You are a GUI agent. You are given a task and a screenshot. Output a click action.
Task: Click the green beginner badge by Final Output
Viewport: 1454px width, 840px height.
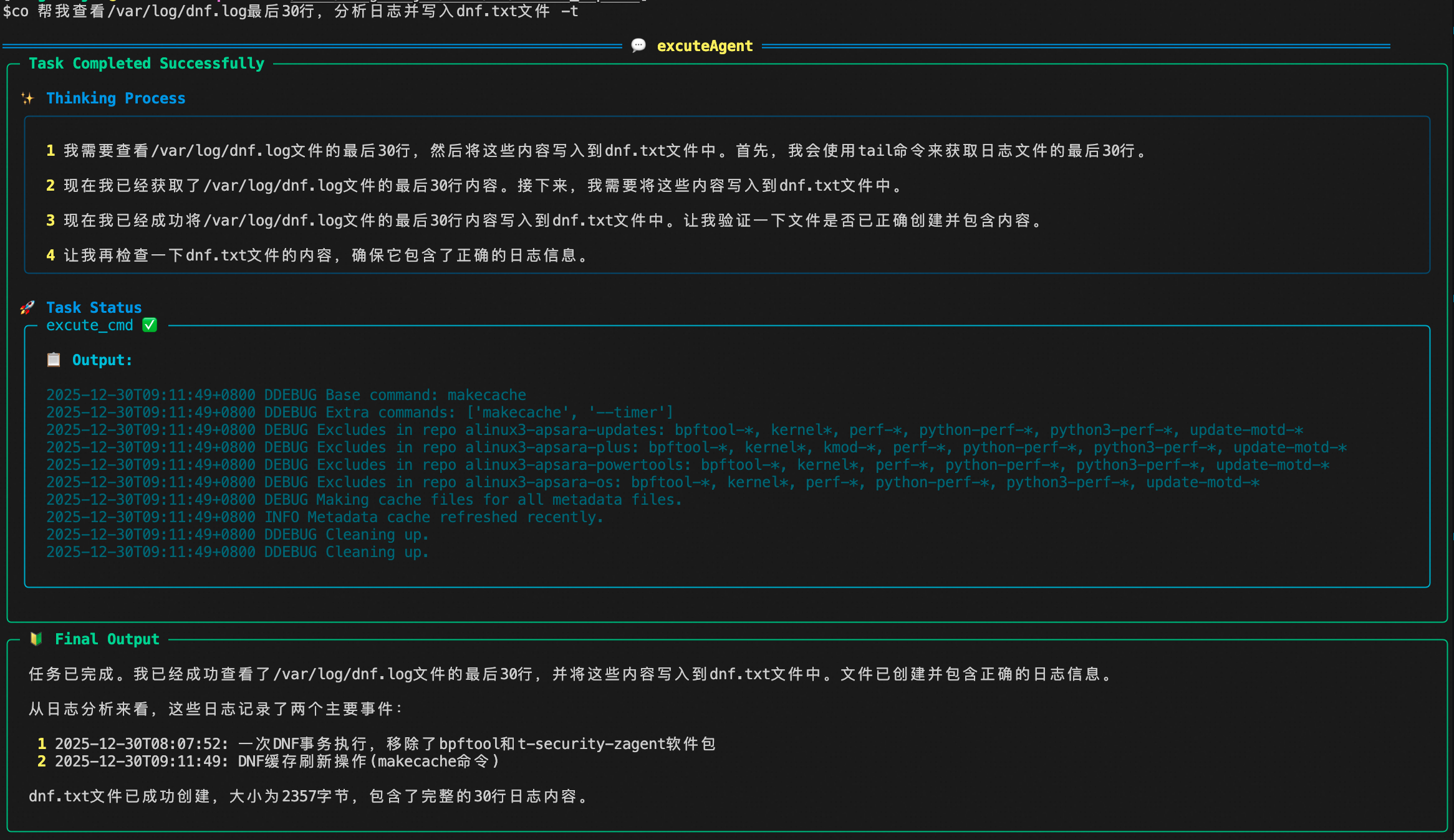point(36,639)
